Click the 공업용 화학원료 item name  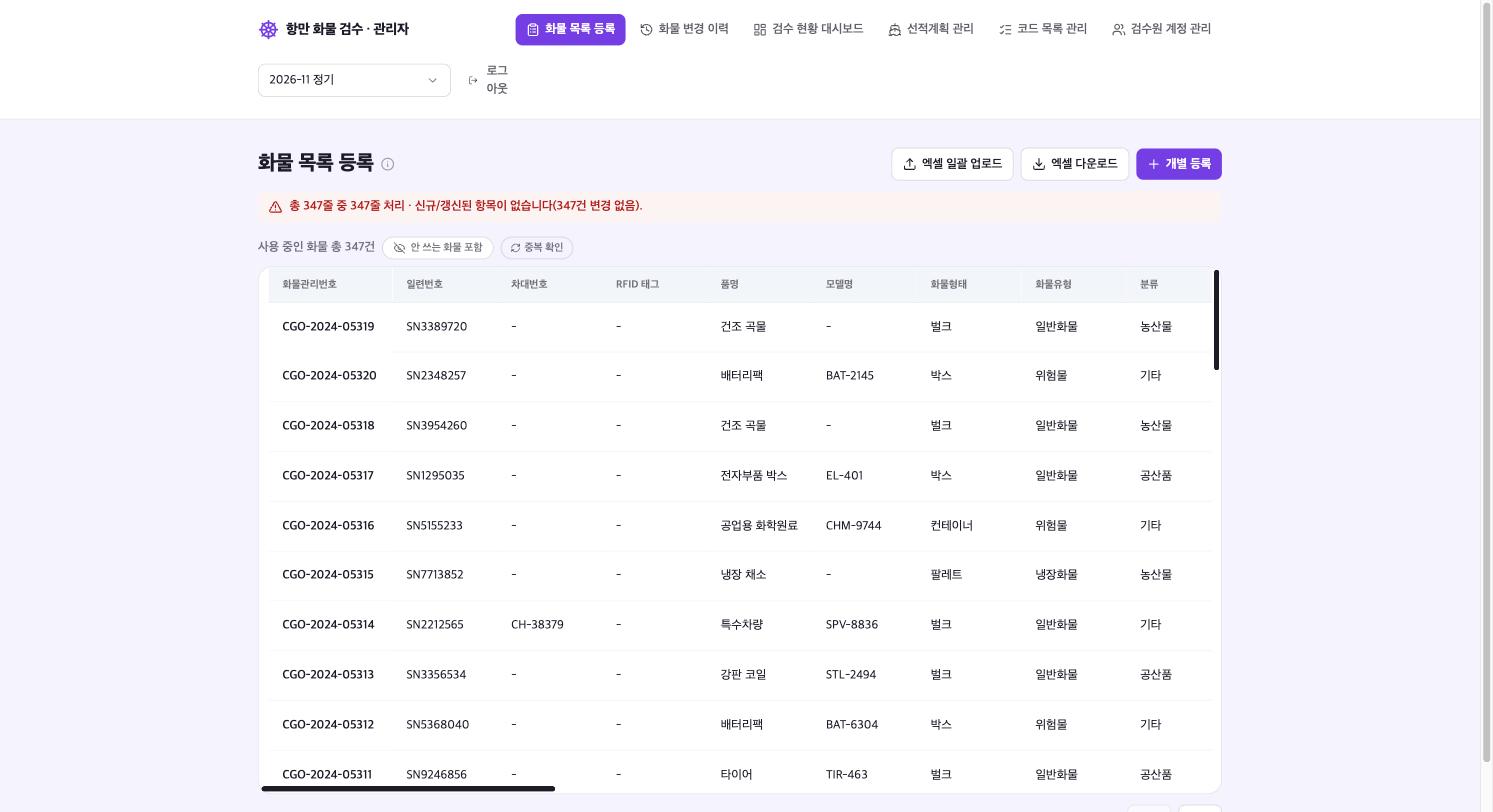[x=759, y=526]
